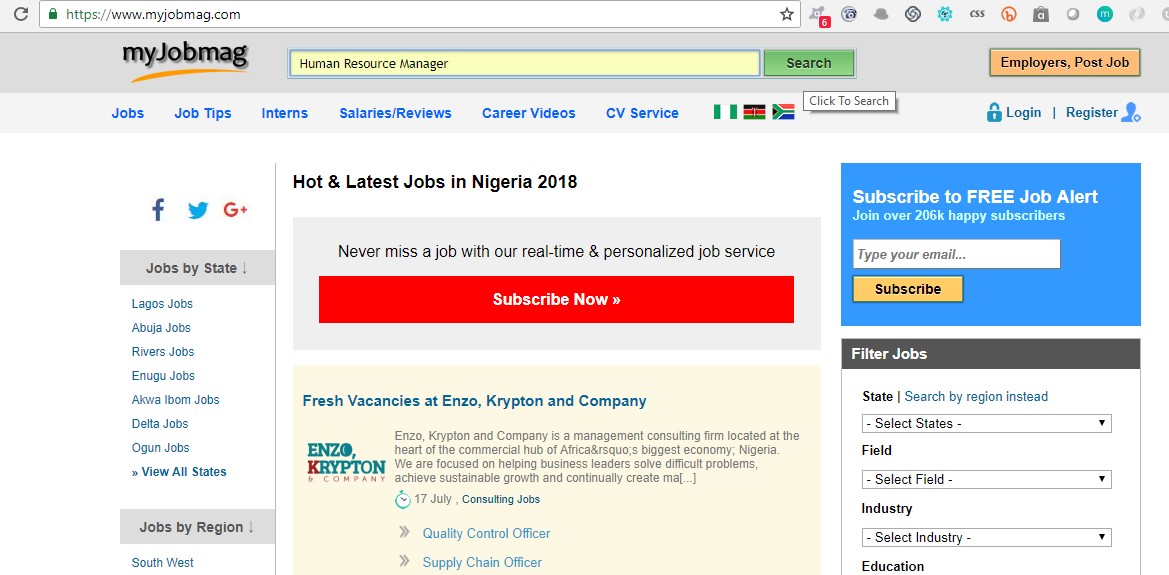Open the Select Field dropdown
The height and width of the screenshot is (575, 1169).
pos(986,480)
